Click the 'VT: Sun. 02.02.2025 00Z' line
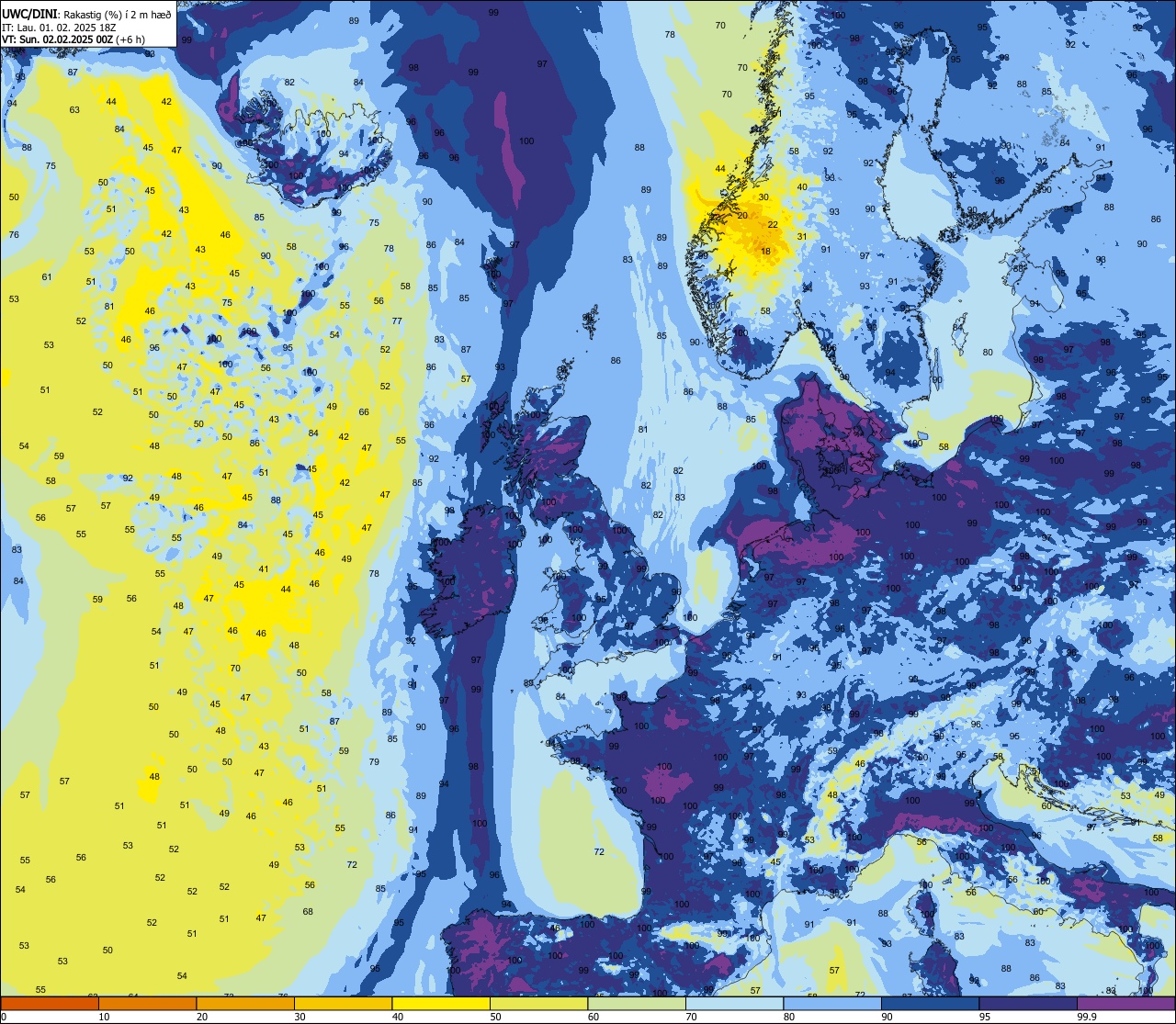The width and height of the screenshot is (1176, 1024). (57, 39)
